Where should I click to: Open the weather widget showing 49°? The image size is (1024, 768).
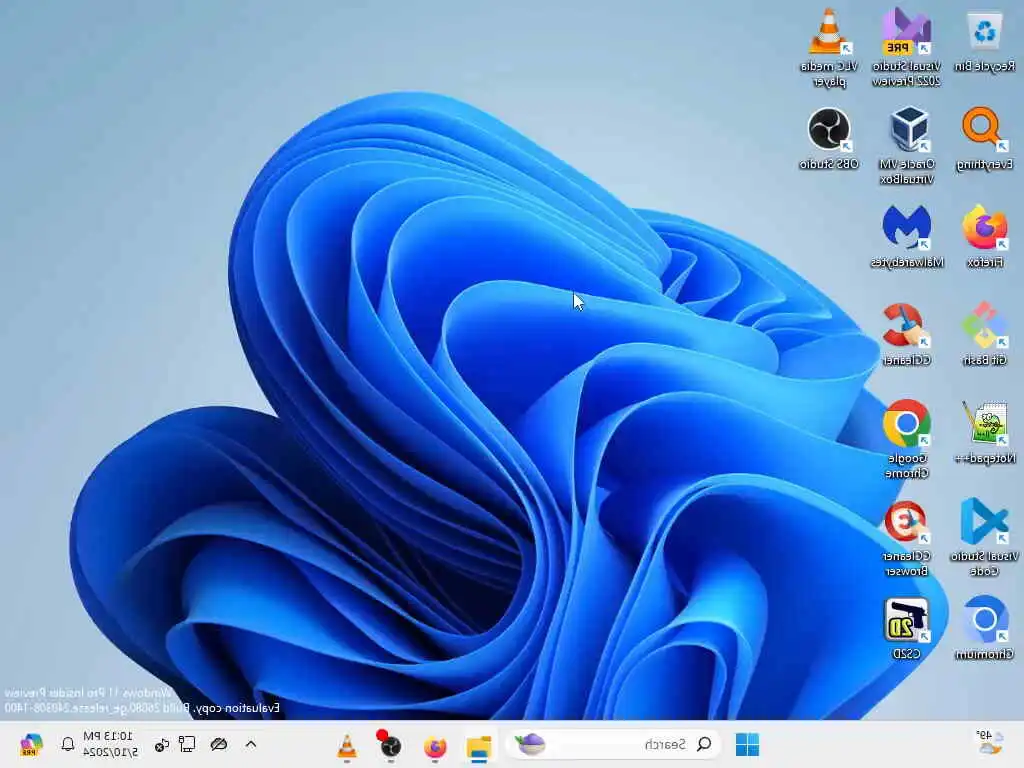(988, 743)
